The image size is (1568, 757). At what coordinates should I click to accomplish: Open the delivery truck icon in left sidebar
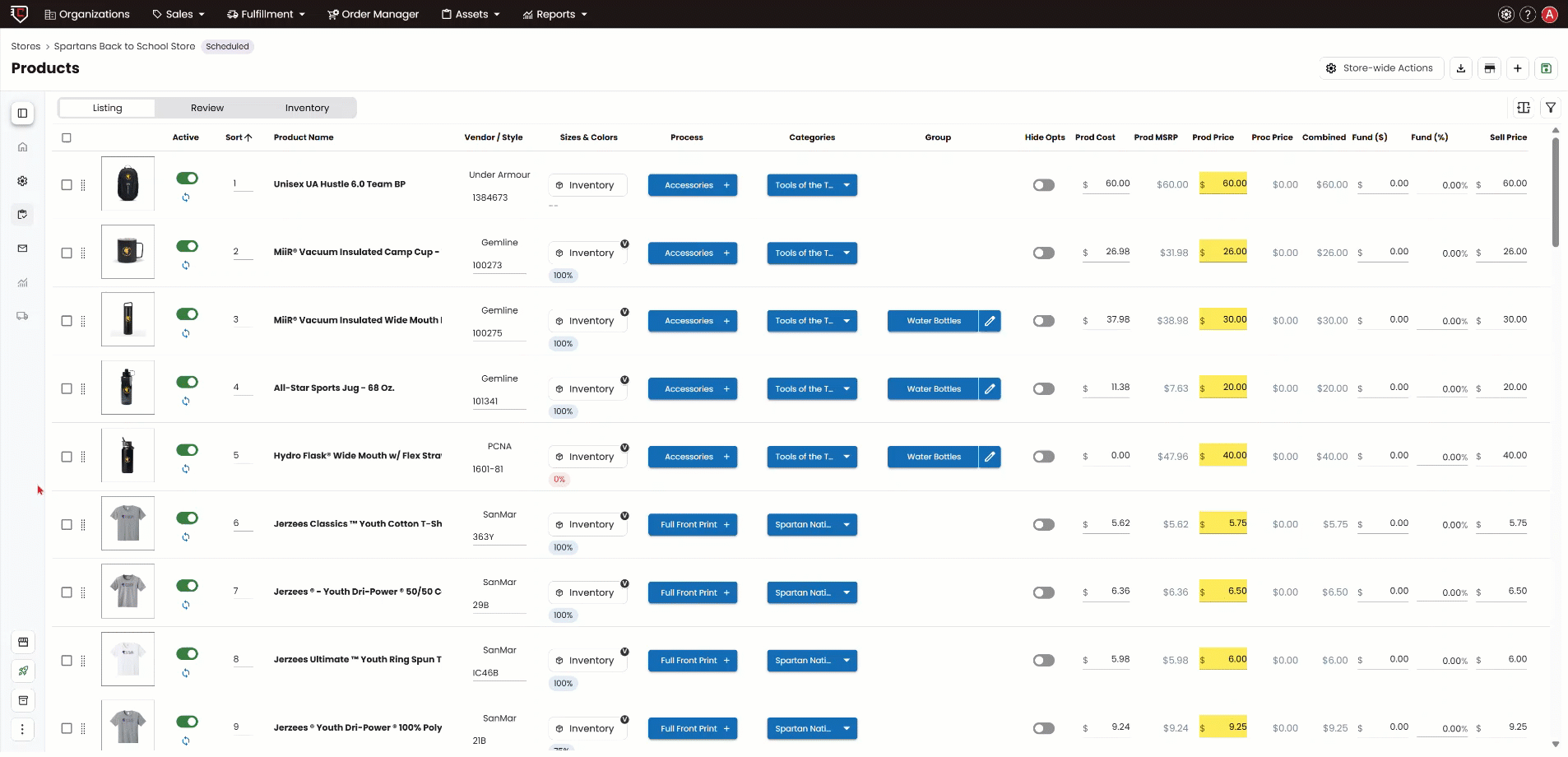pyautogui.click(x=23, y=316)
